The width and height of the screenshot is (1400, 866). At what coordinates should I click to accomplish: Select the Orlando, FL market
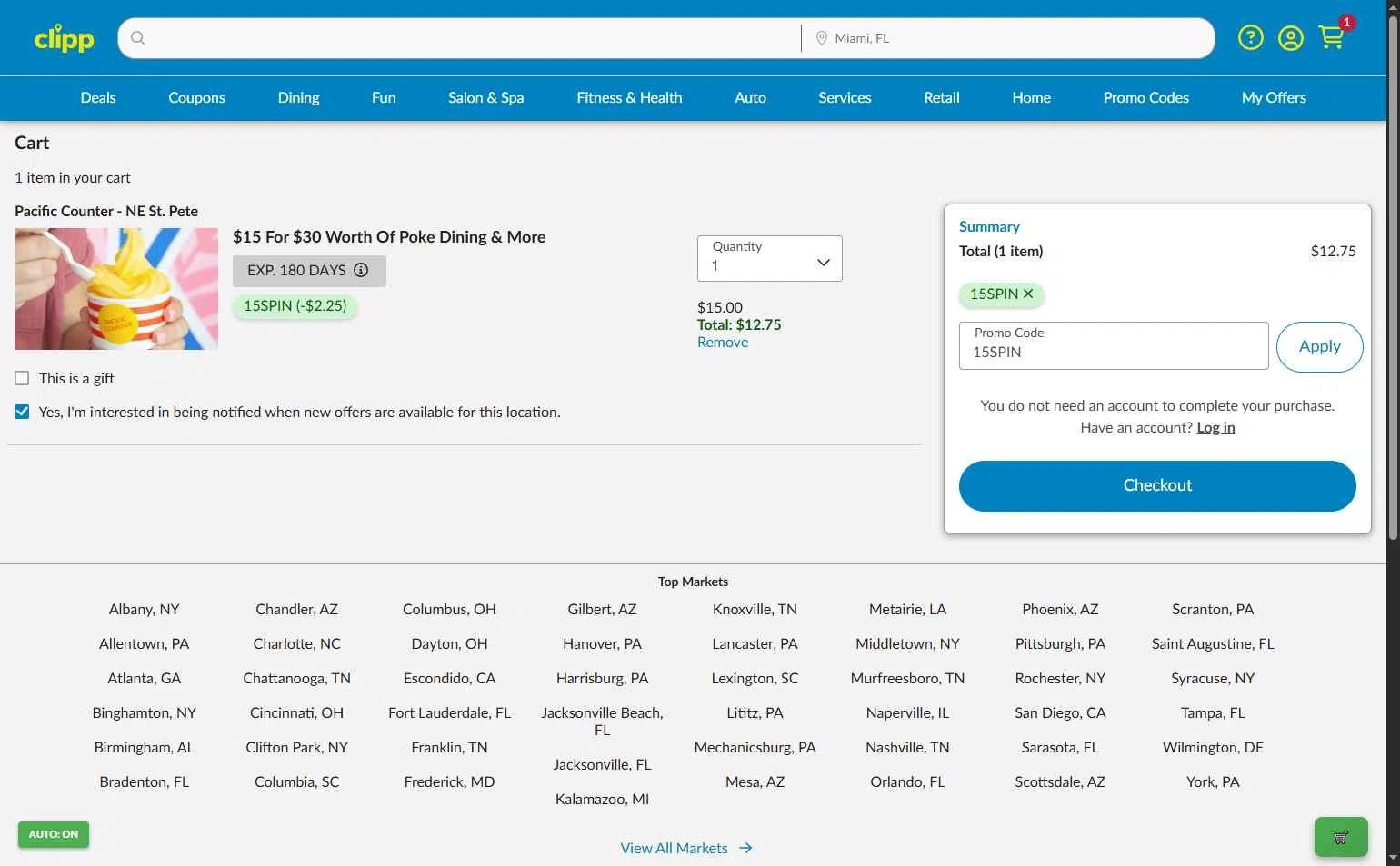(x=908, y=781)
